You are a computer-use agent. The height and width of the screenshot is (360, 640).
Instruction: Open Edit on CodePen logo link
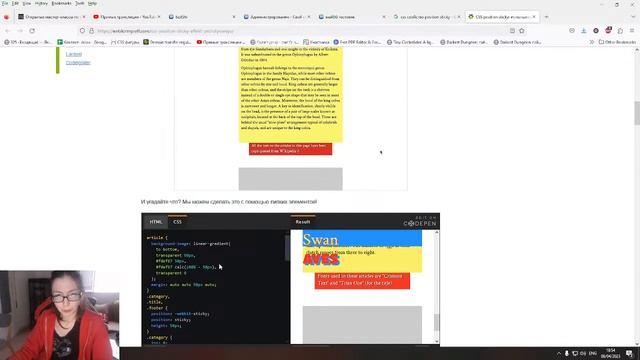[420, 221]
